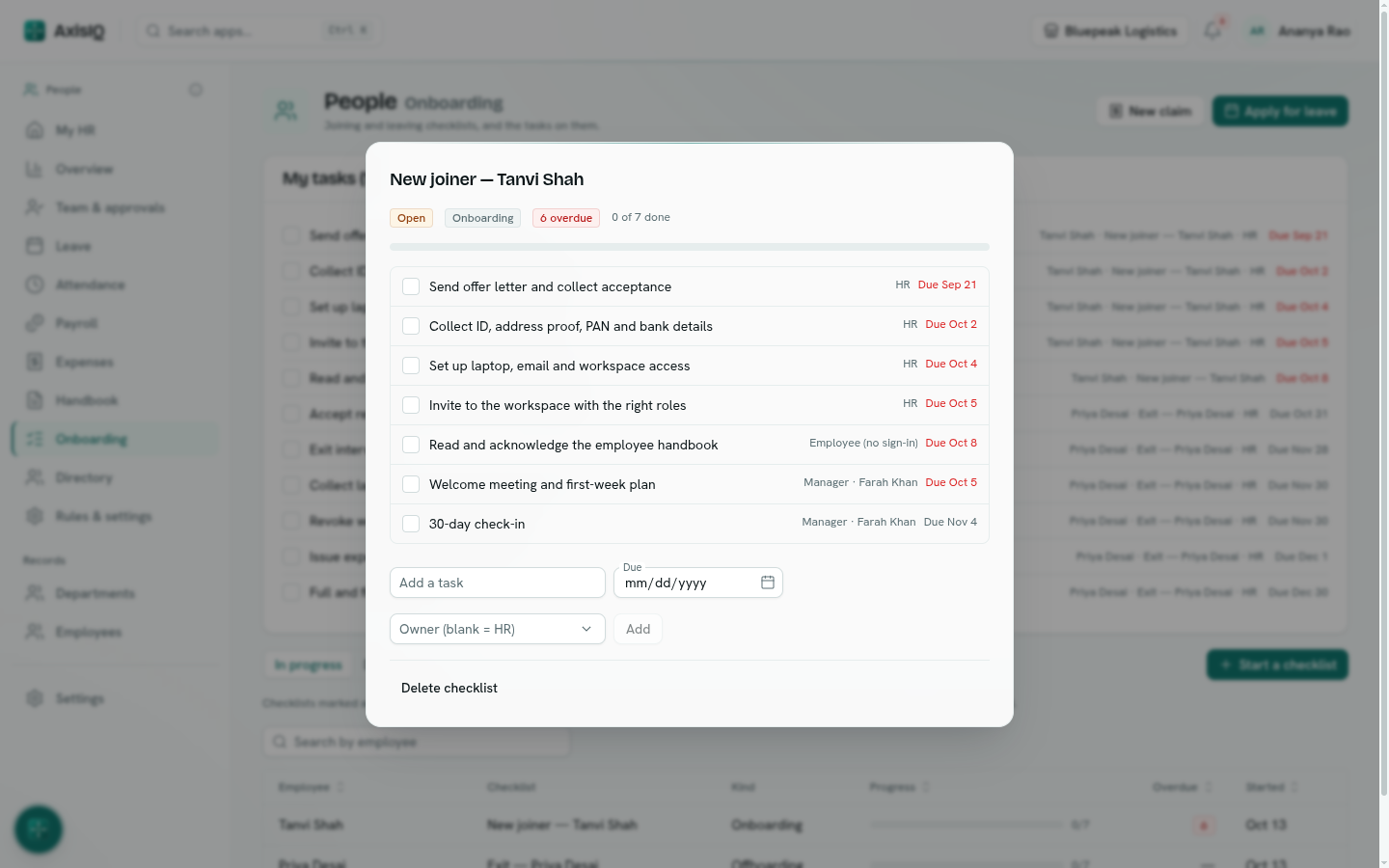Click the 'Add a task' text field
Image resolution: width=1389 pixels, height=868 pixels.
click(498, 583)
